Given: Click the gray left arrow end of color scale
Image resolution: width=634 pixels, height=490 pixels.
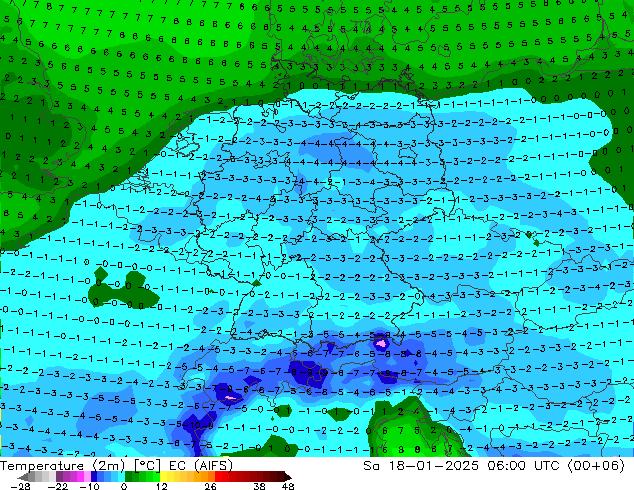Looking at the screenshot, I should 23,477.
